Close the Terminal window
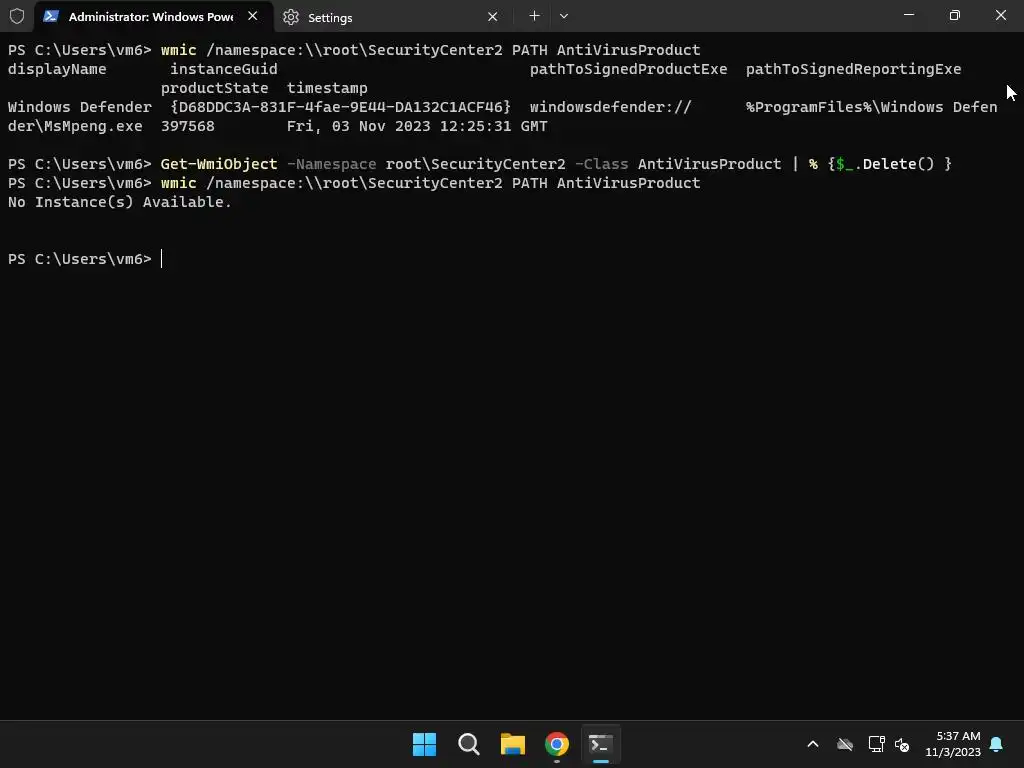Image resolution: width=1024 pixels, height=768 pixels. [x=1000, y=15]
